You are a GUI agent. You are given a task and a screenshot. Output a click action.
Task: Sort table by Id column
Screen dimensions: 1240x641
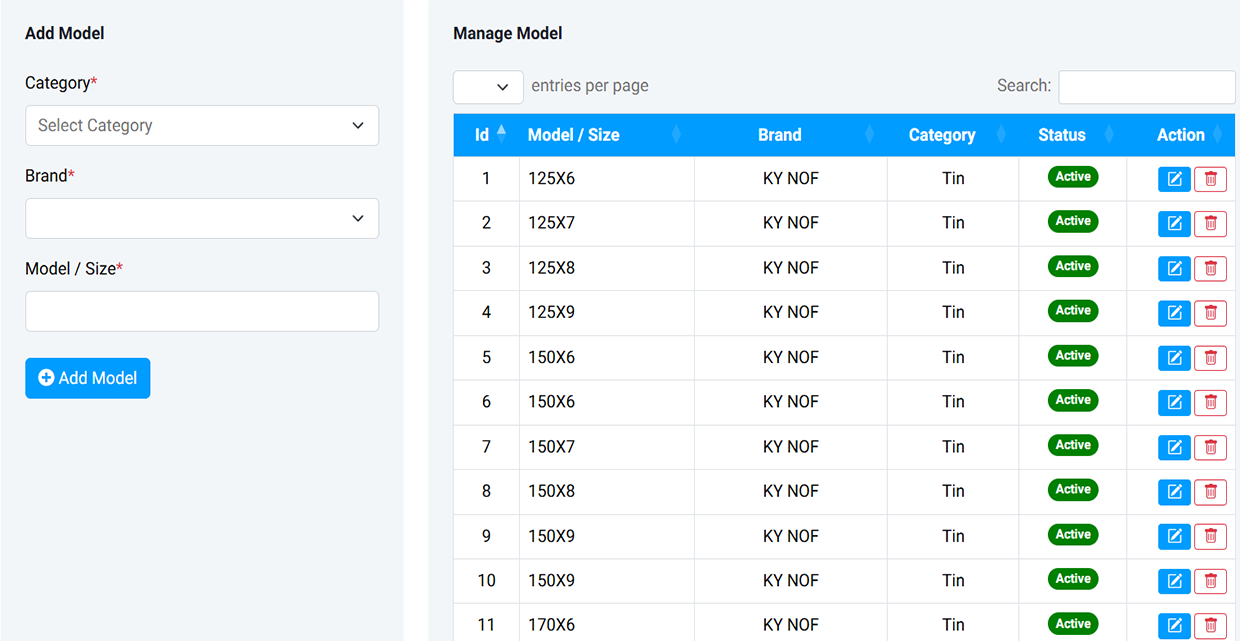(x=486, y=135)
